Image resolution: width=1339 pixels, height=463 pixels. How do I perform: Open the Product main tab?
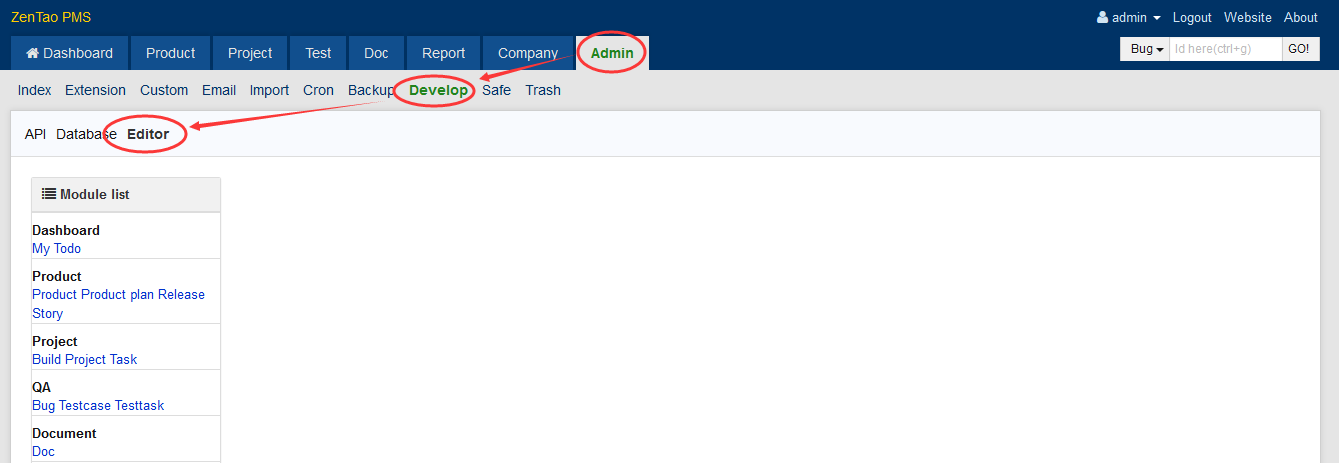click(170, 53)
